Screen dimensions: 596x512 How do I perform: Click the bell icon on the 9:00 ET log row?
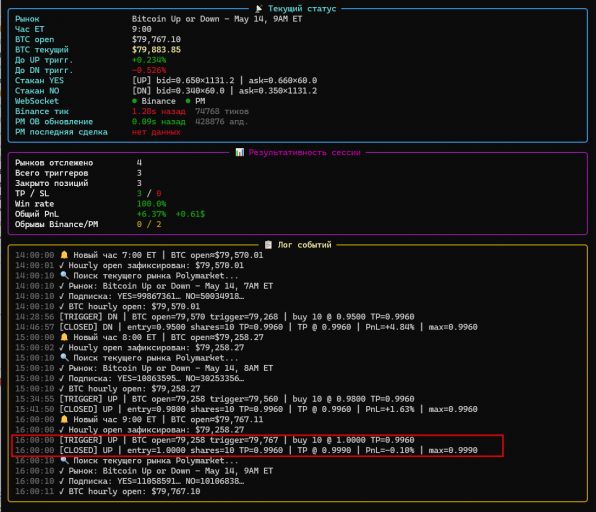[64, 419]
